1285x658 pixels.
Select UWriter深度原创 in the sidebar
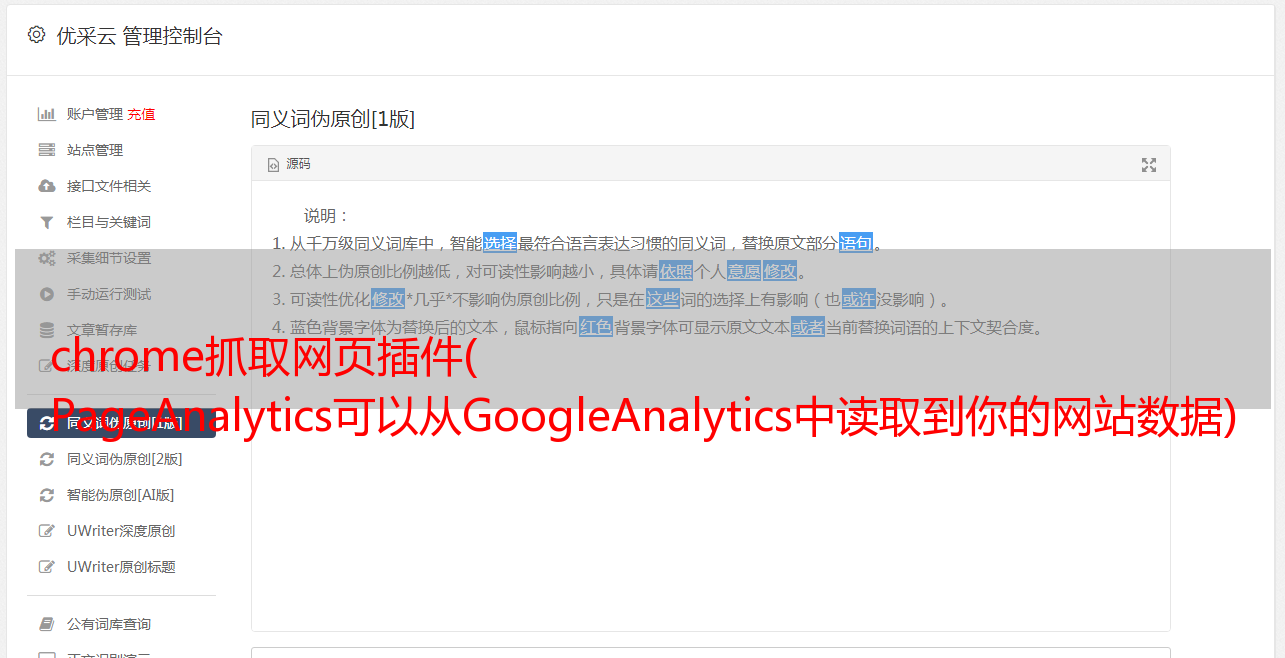pos(121,531)
